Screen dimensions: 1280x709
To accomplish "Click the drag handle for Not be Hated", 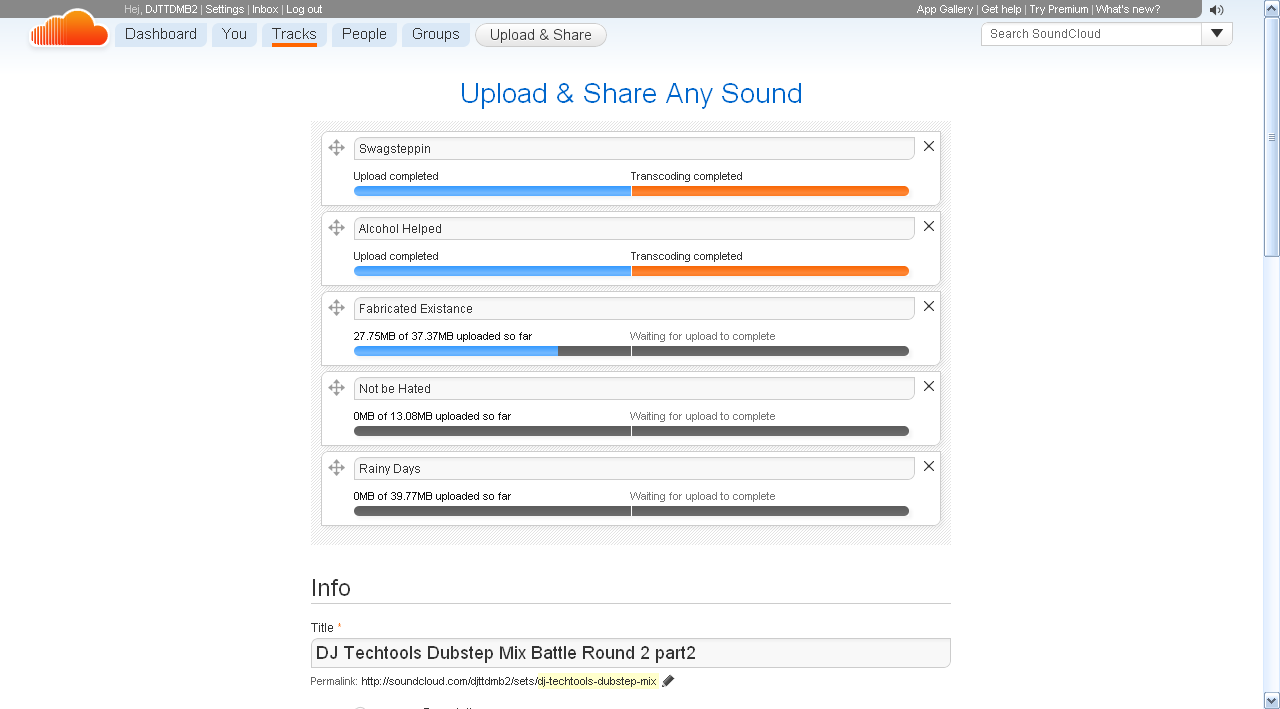I will 337,387.
